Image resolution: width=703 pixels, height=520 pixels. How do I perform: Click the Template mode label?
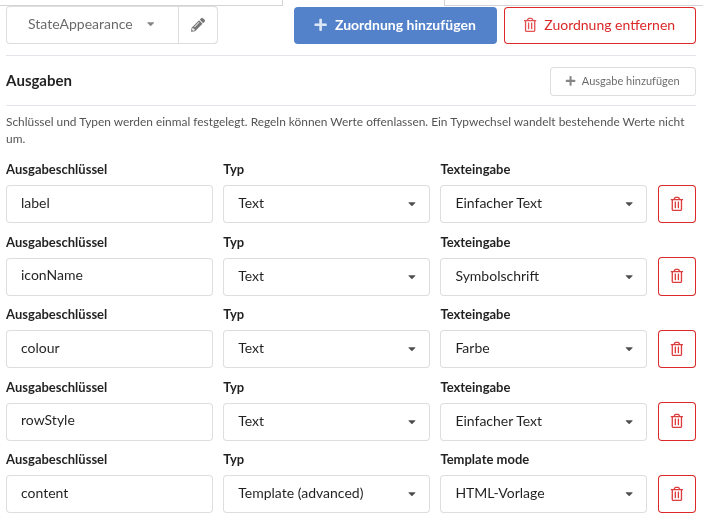(x=485, y=459)
